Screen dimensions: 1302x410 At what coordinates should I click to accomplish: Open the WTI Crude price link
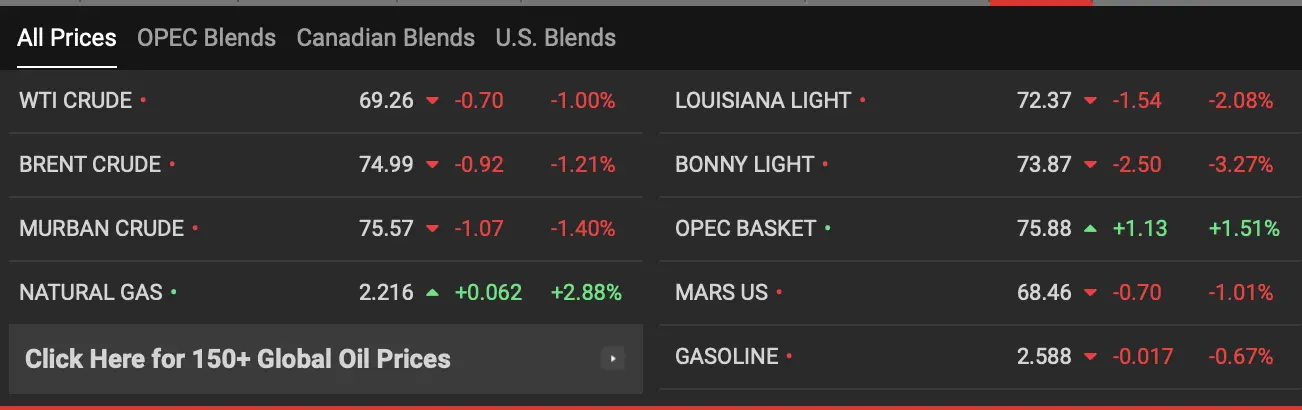[75, 100]
